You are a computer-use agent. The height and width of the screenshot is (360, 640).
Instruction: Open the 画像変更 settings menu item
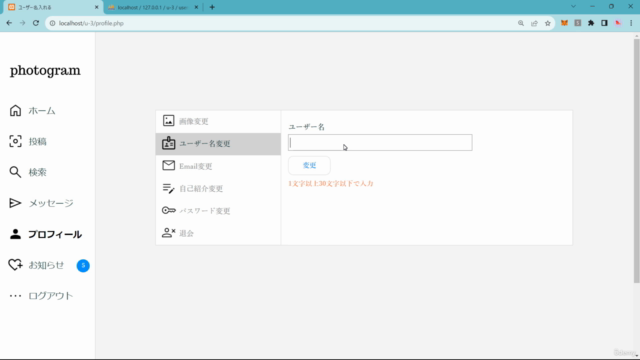[218, 121]
